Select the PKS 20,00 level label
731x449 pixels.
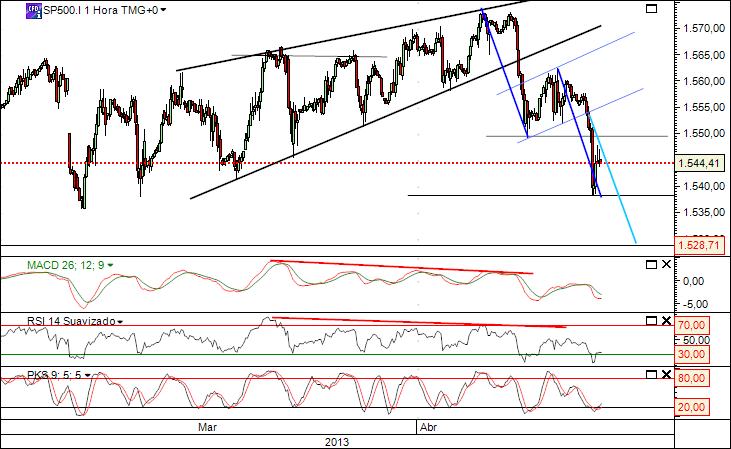(x=691, y=407)
